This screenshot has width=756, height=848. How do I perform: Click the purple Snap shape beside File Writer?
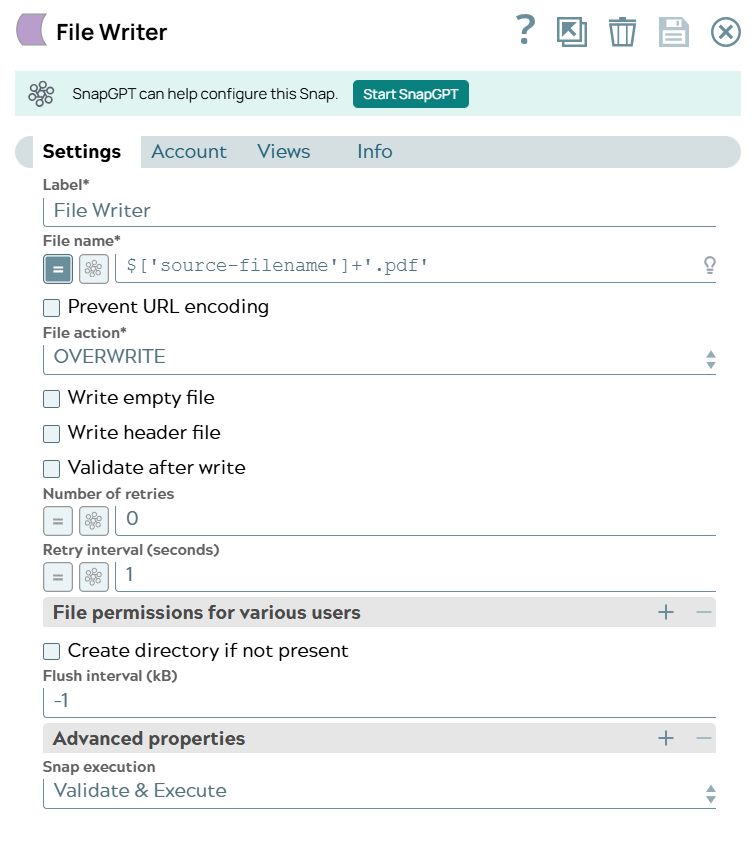33,31
